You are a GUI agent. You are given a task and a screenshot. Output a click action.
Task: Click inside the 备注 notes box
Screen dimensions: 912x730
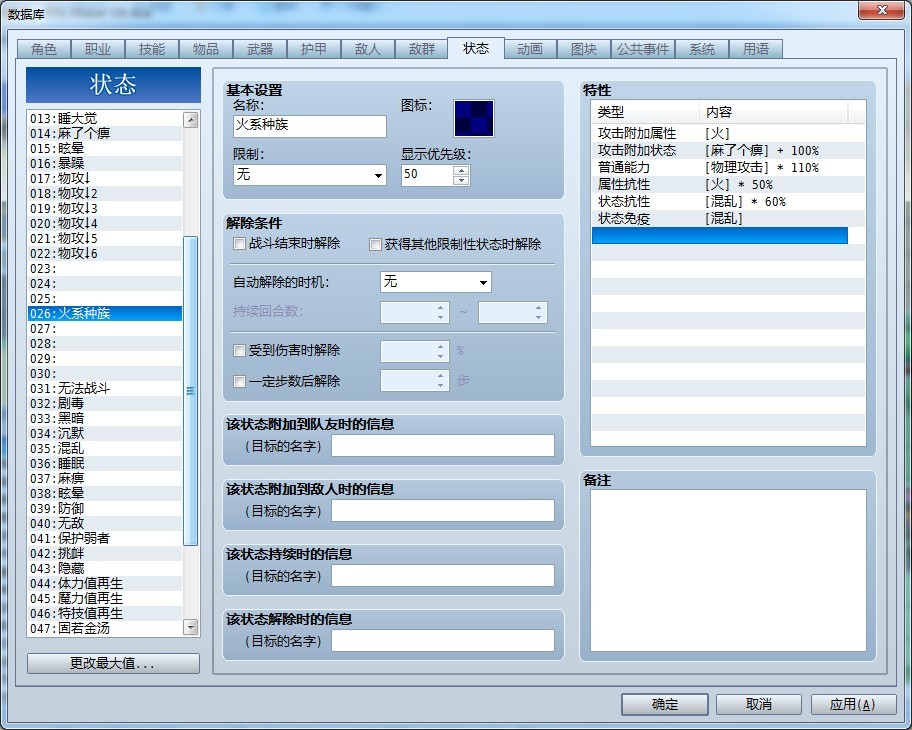pos(728,570)
